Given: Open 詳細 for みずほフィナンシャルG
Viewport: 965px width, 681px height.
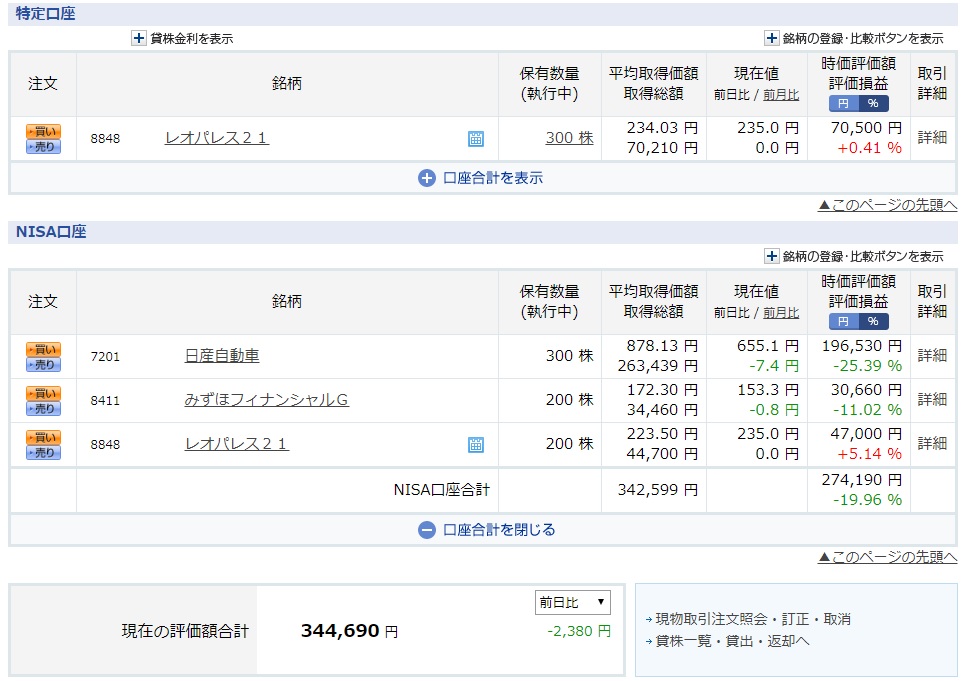Looking at the screenshot, I should coord(932,399).
